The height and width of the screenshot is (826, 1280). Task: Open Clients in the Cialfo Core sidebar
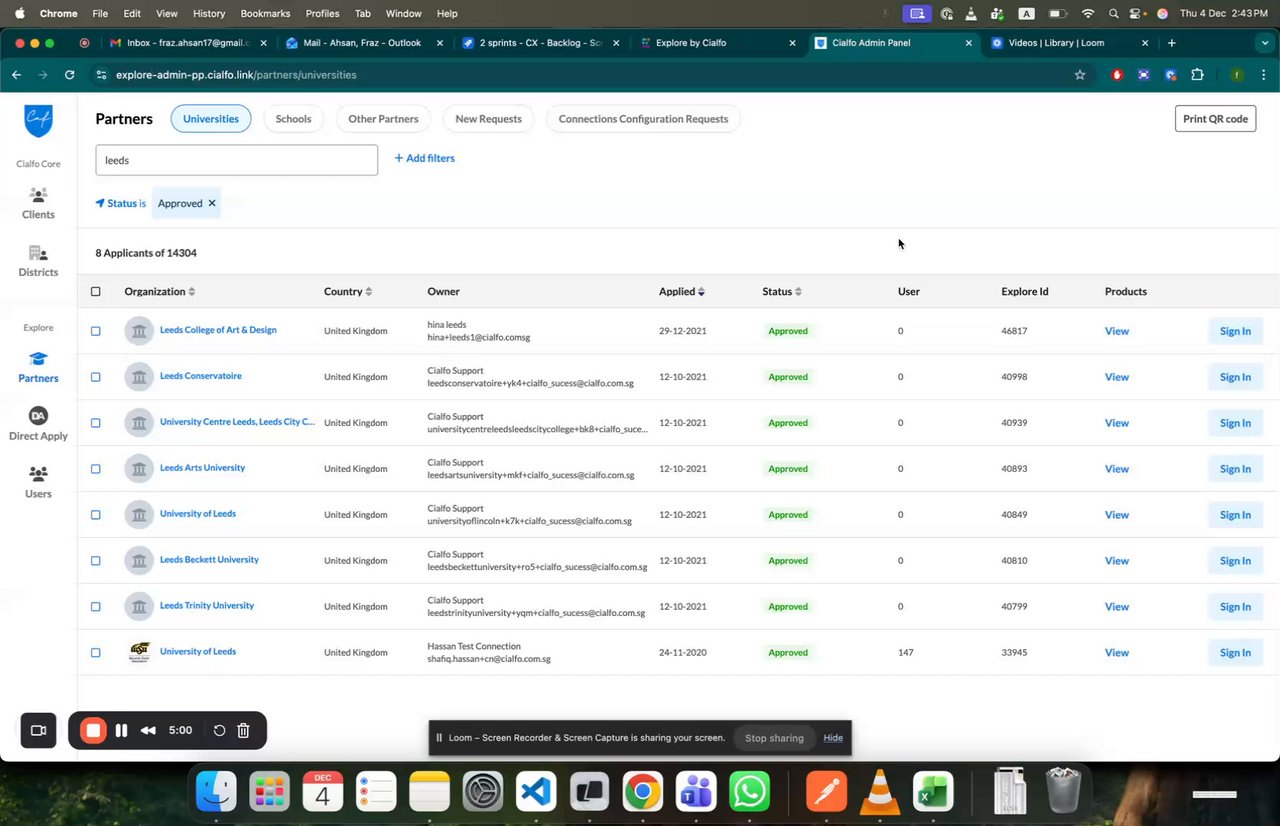38,203
